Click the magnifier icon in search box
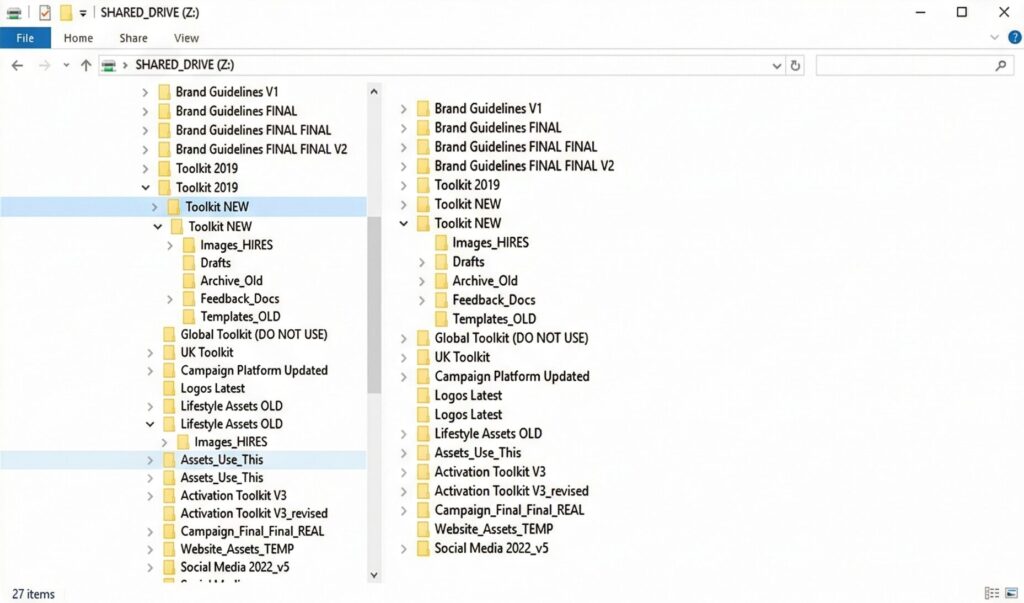The width and height of the screenshot is (1024, 603). click(1001, 65)
